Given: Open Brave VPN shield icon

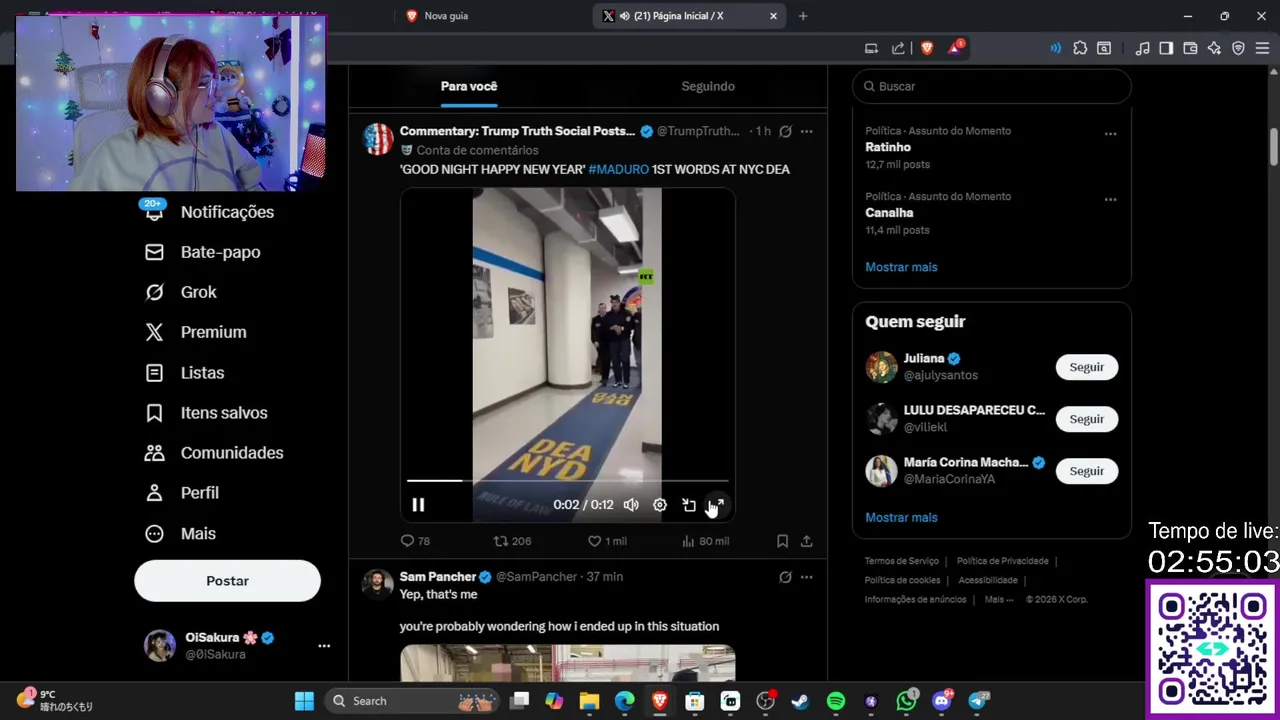Looking at the screenshot, I should tap(1238, 48).
